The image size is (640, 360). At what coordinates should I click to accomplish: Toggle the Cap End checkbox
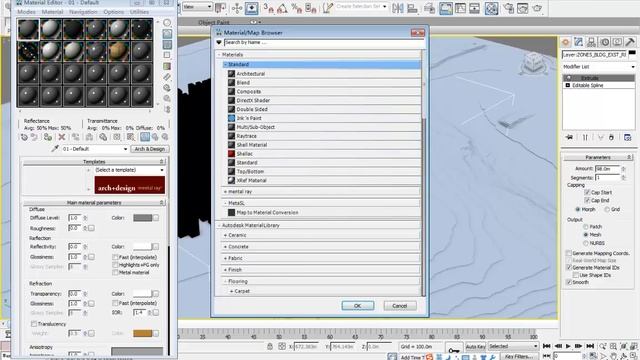pos(587,200)
